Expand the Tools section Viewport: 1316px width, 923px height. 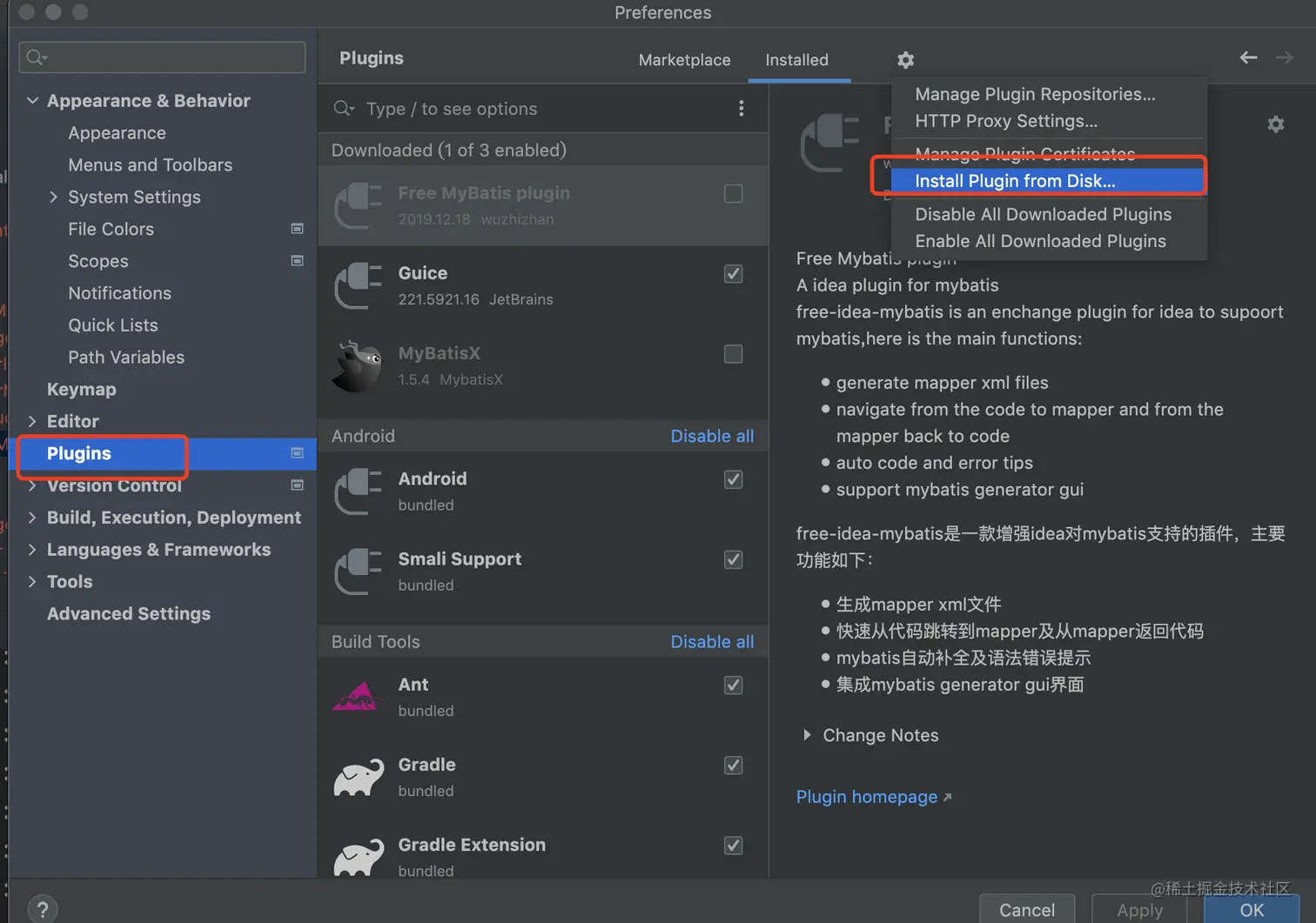coord(32,582)
